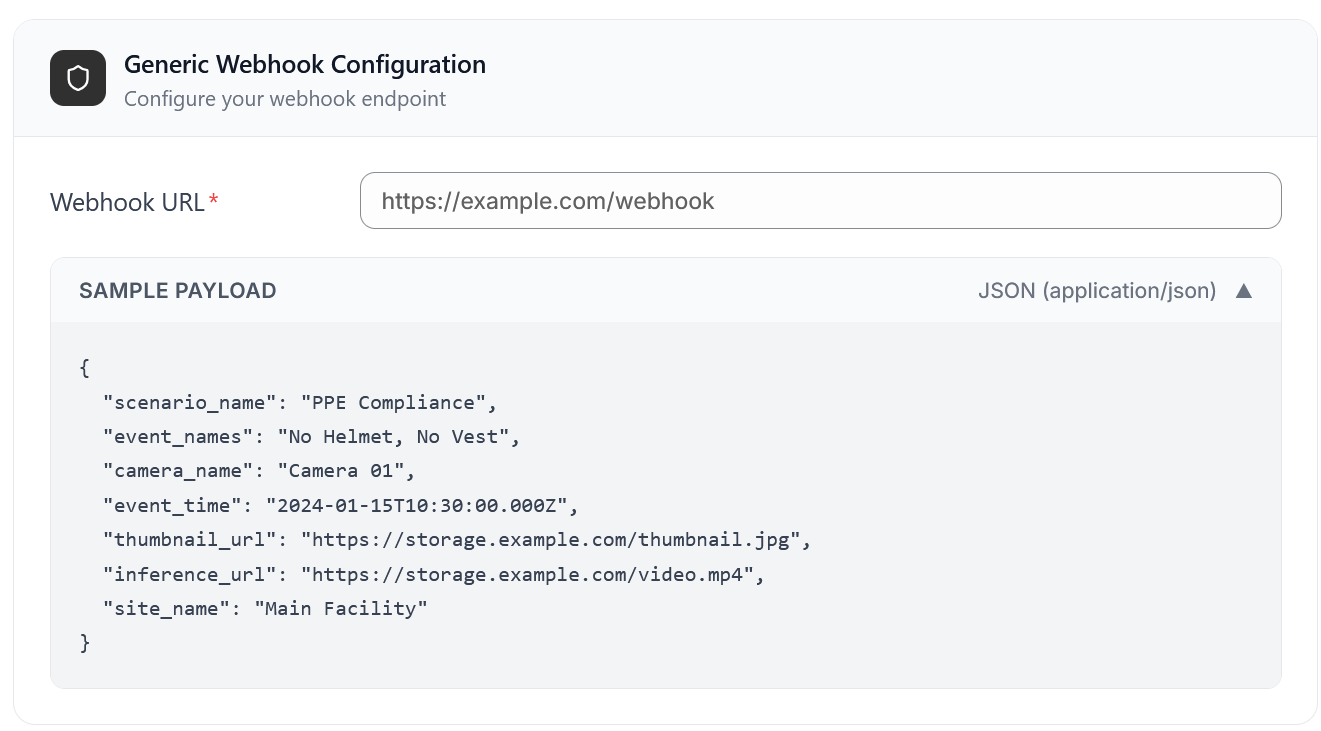Image resolution: width=1321 pixels, height=731 pixels.
Task: Click the Generic Webhook Configuration title
Action: point(305,65)
